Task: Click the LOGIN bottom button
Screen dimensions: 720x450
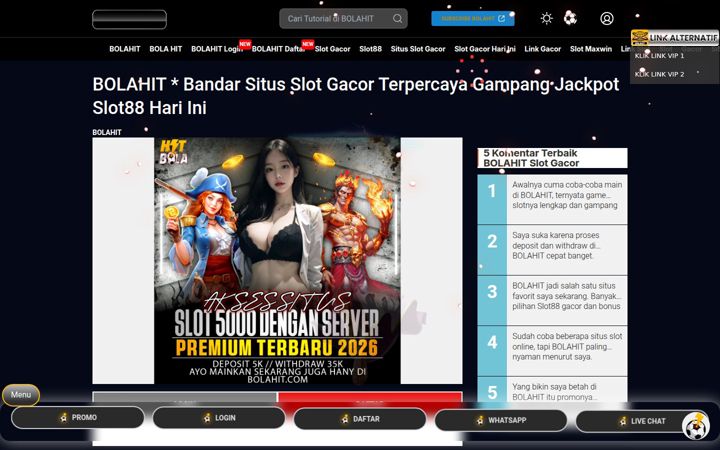Action: pyautogui.click(x=219, y=418)
